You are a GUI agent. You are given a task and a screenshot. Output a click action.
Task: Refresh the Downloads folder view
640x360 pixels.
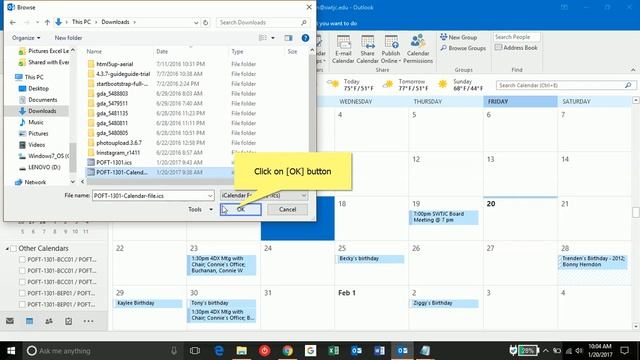coord(206,22)
